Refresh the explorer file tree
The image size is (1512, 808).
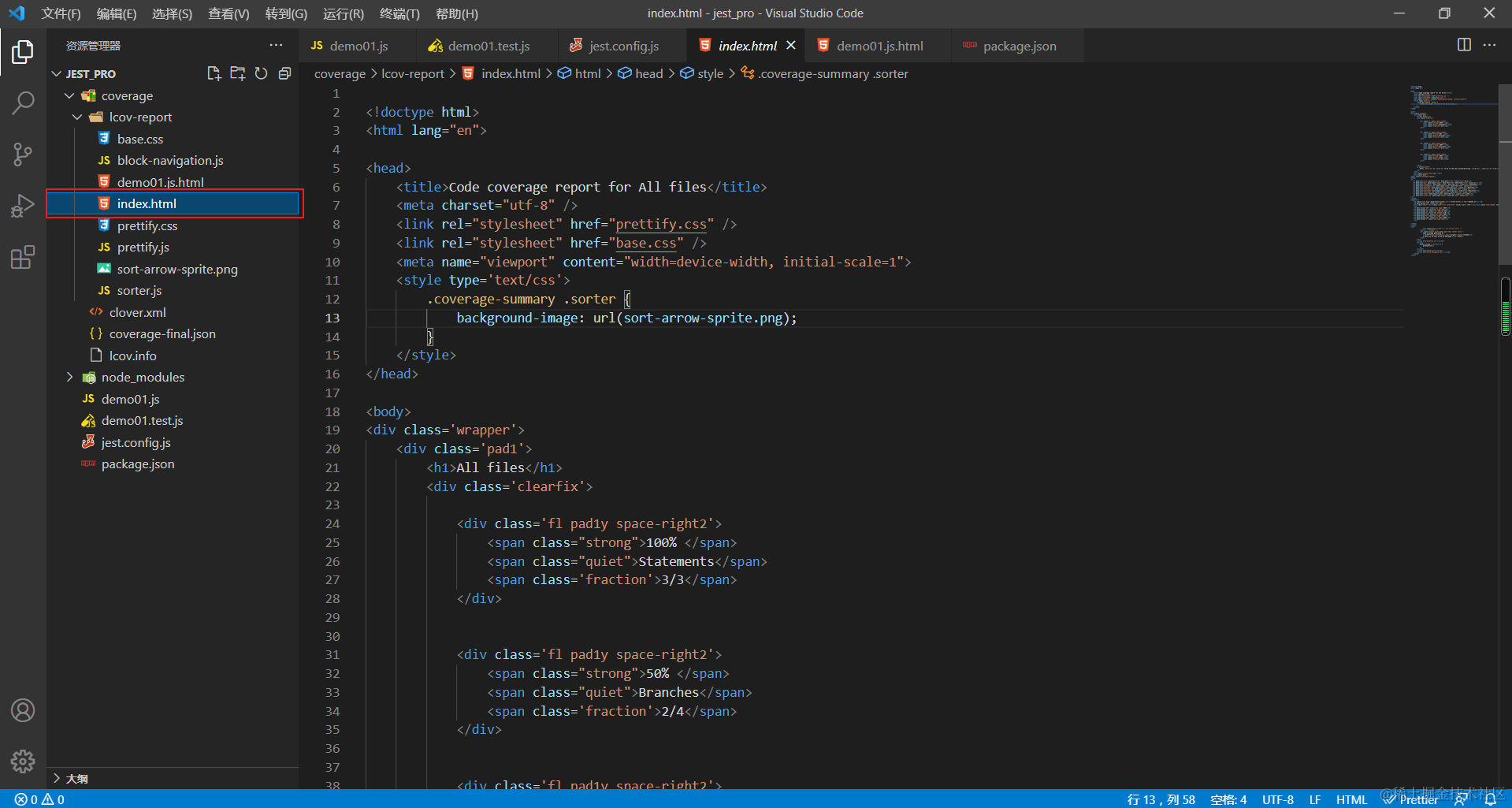click(261, 73)
